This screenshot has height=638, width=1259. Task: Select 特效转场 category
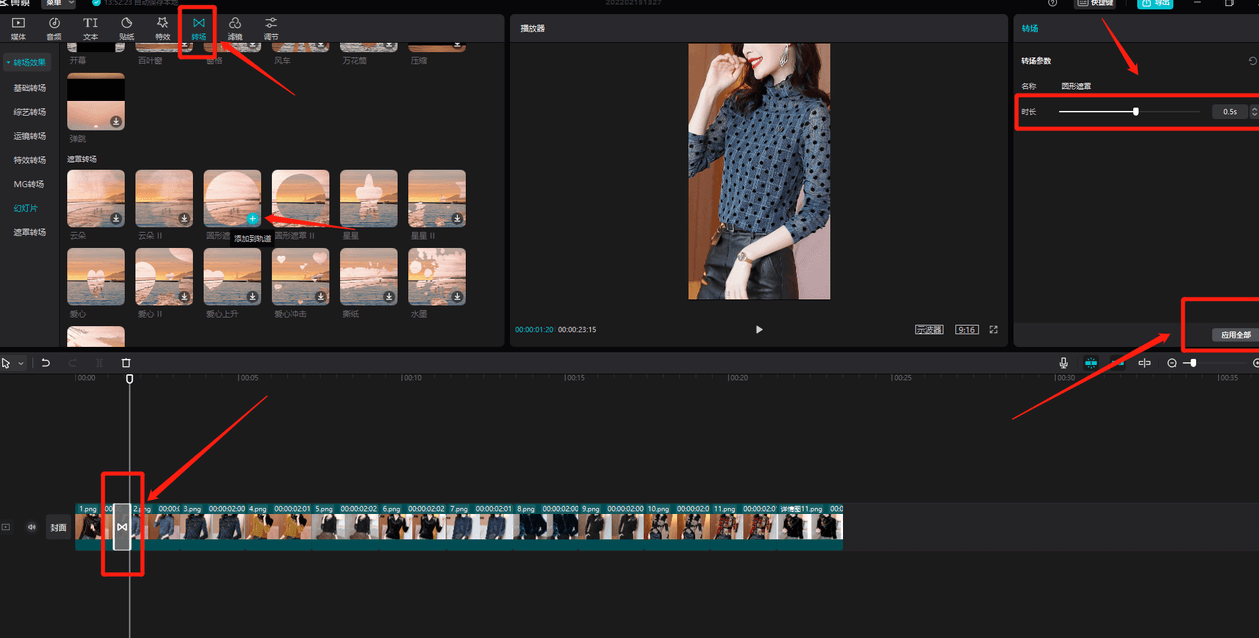pos(30,160)
